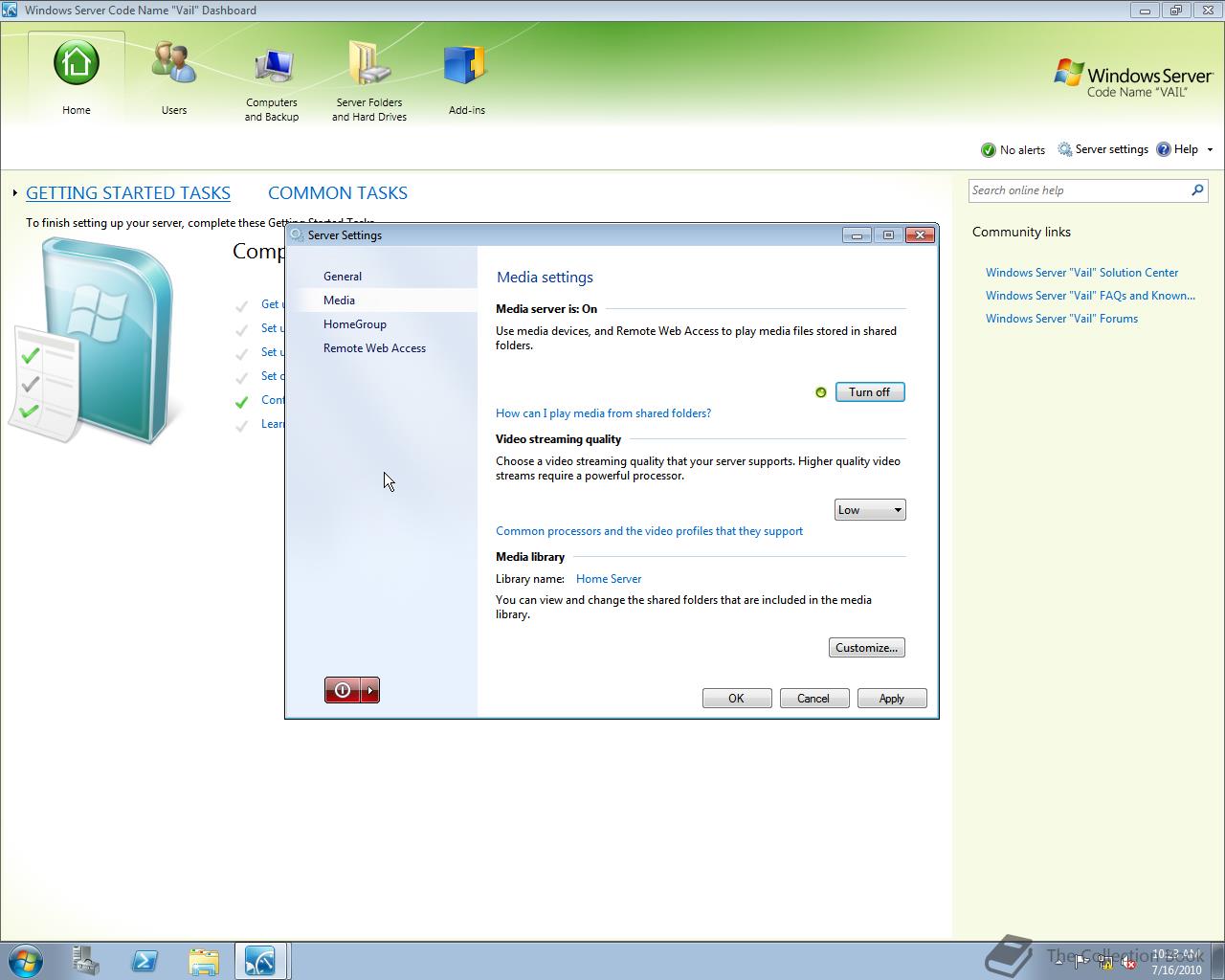The height and width of the screenshot is (980, 1225).
Task: Select HomeGroup in Server Settings
Action: 355,324
